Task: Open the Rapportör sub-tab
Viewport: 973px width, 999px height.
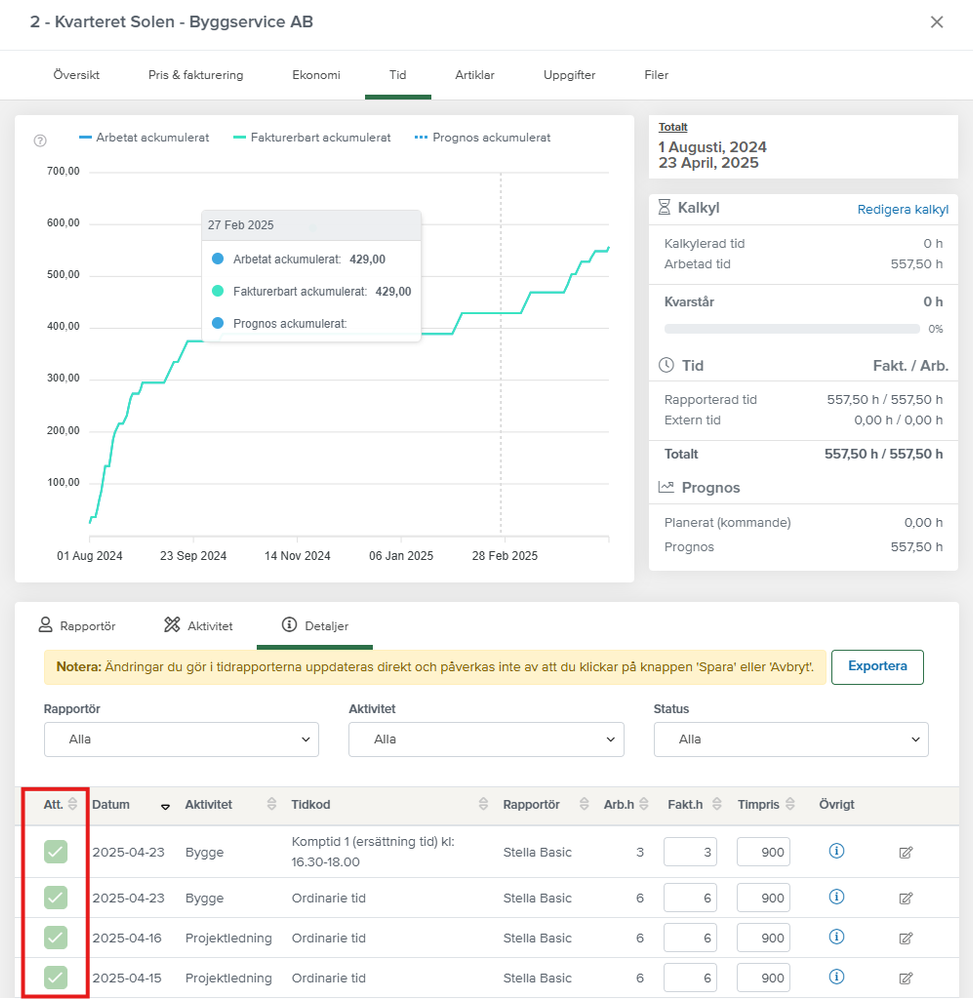Action: [77, 626]
